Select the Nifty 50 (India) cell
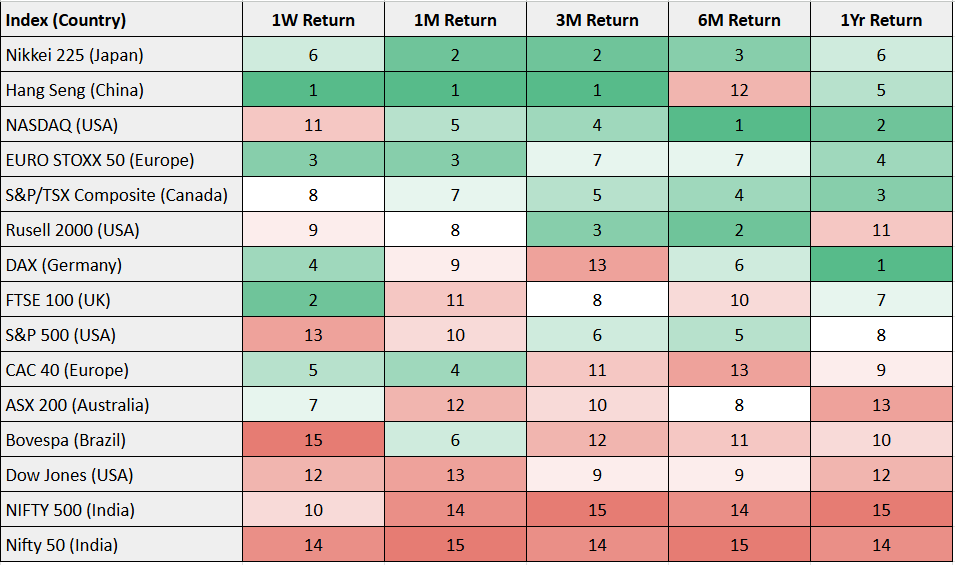The height and width of the screenshot is (565, 955). (x=122, y=545)
